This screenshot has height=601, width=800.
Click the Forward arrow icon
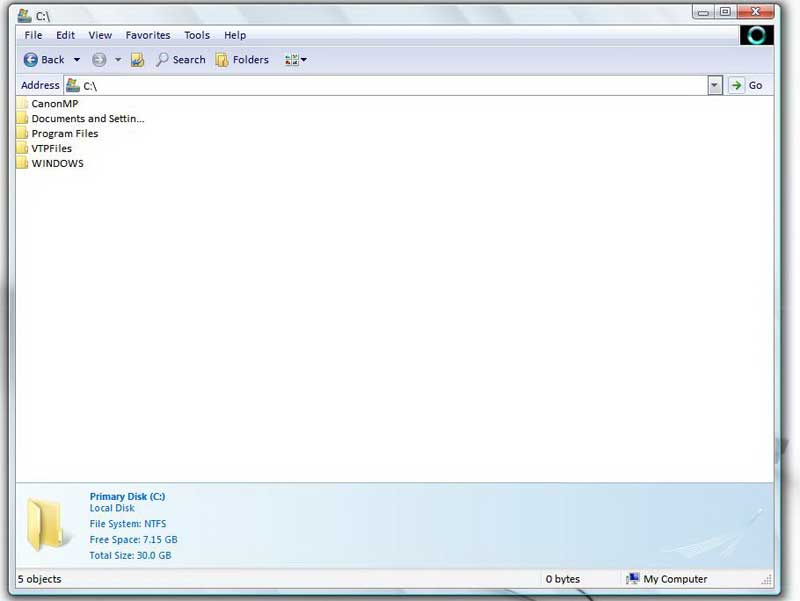(x=99, y=60)
